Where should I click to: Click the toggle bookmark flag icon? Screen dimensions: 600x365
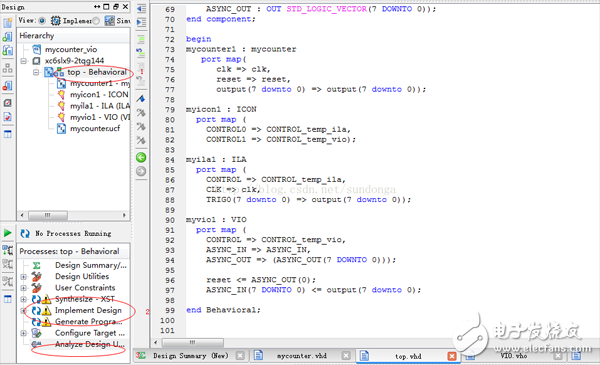coord(141,99)
